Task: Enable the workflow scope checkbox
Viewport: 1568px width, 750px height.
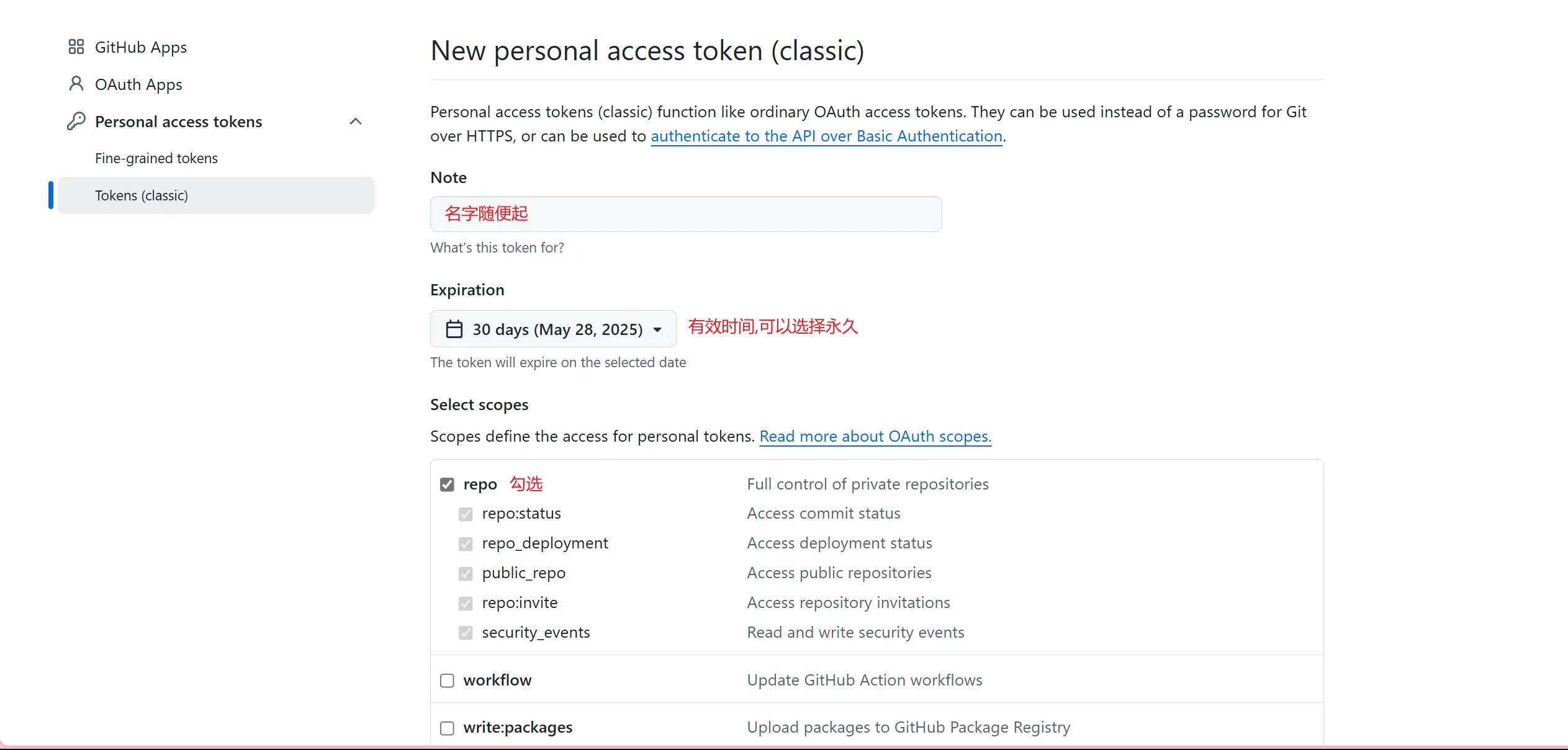Action: [x=447, y=681]
